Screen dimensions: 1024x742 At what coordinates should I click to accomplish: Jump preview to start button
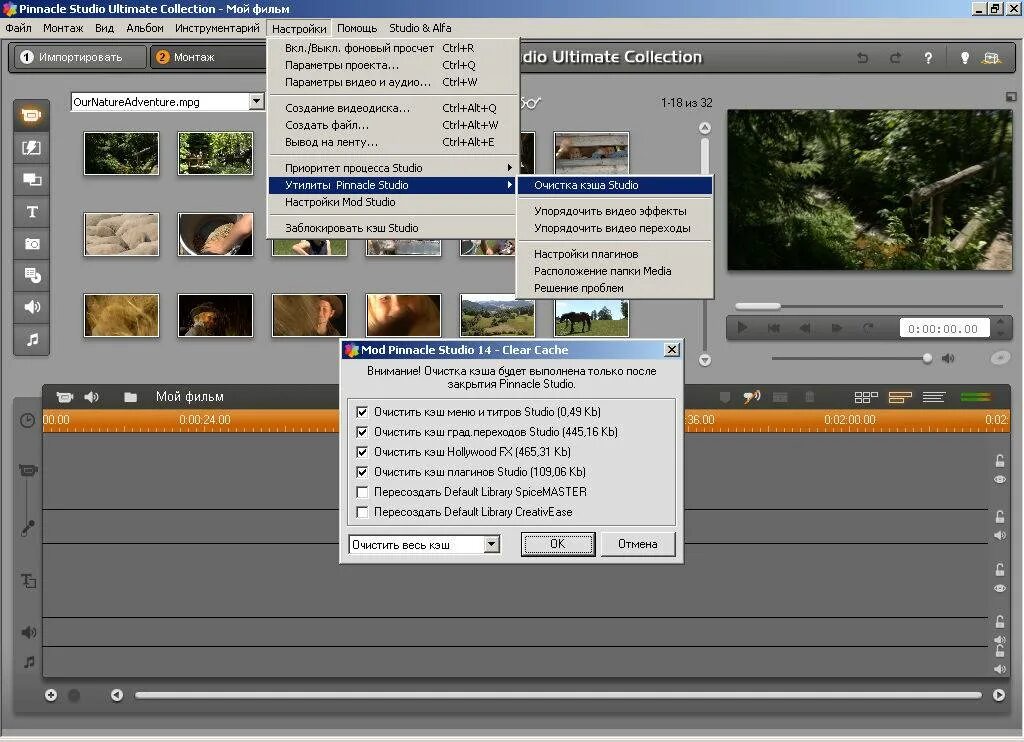coord(773,328)
